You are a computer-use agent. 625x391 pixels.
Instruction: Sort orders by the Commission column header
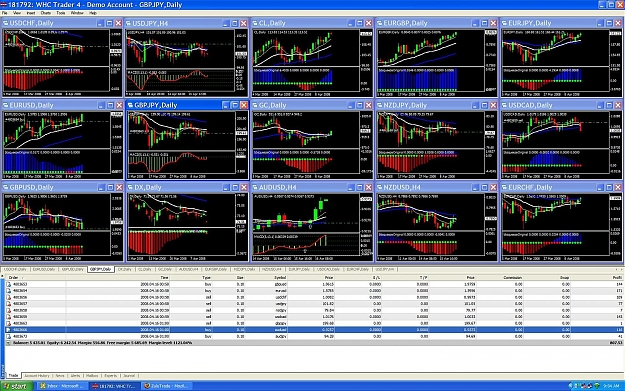(x=499, y=277)
